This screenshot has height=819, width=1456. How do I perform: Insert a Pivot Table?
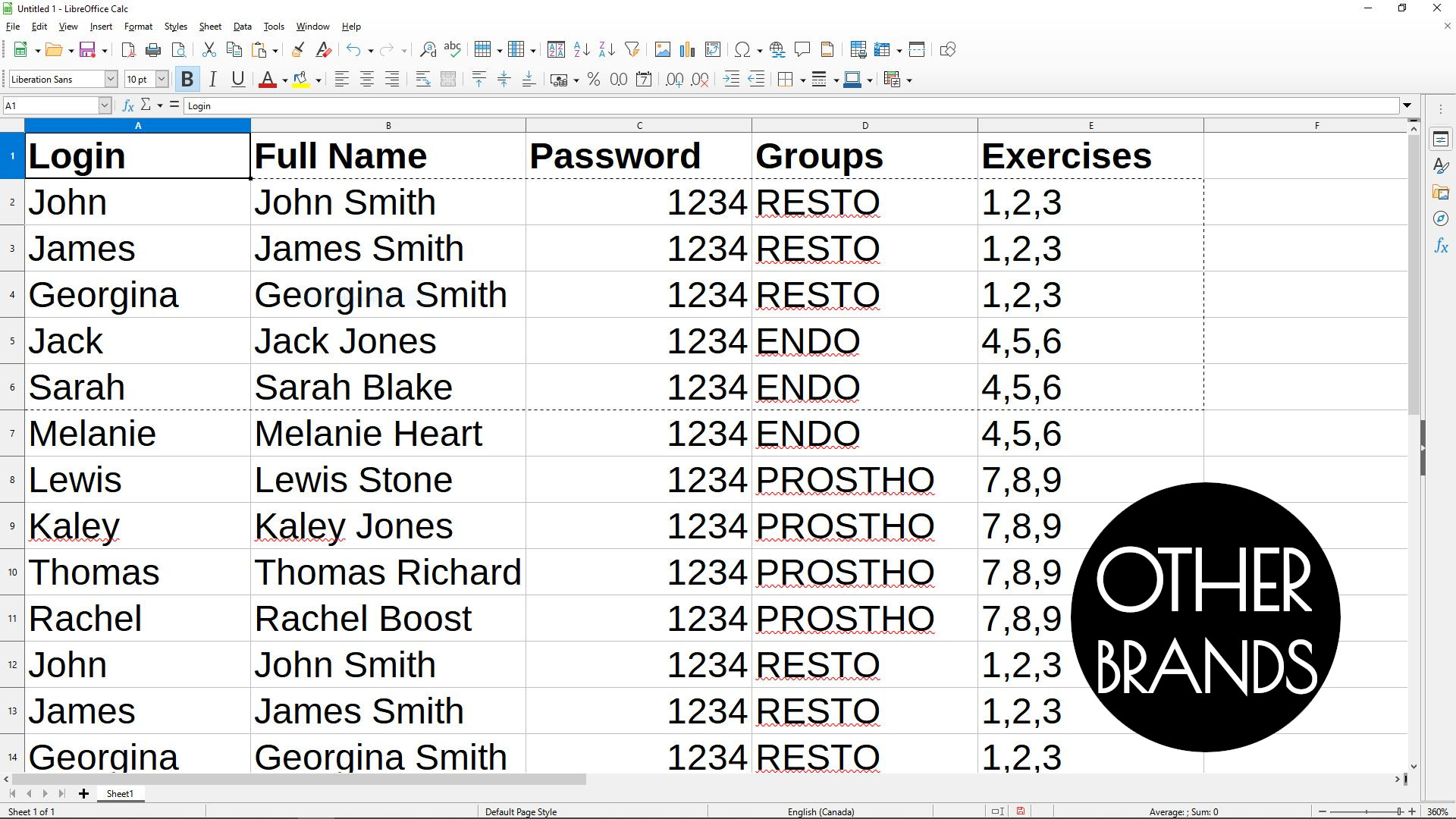pyautogui.click(x=713, y=50)
